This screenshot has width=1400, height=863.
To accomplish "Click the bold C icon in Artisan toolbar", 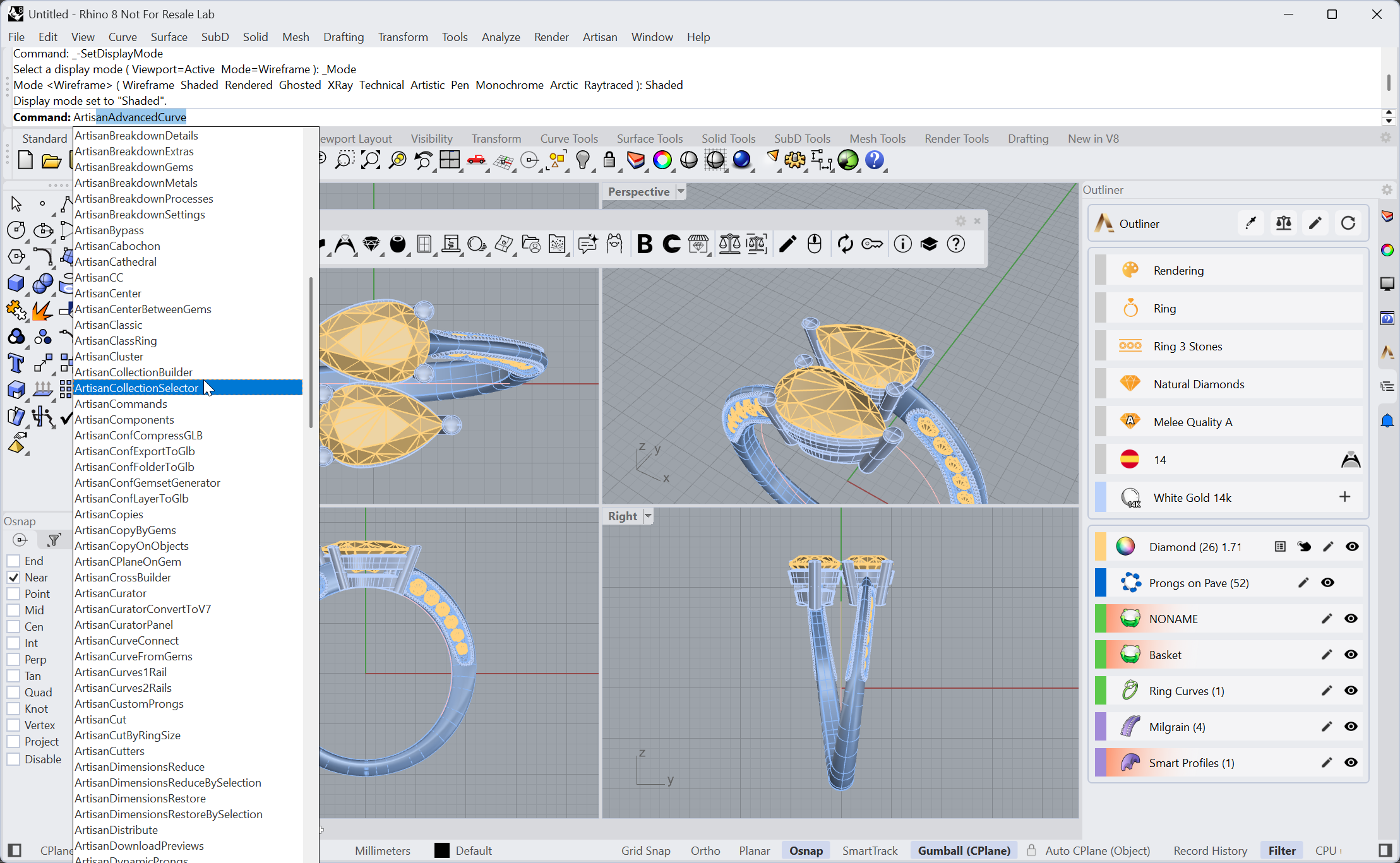I will [x=672, y=244].
